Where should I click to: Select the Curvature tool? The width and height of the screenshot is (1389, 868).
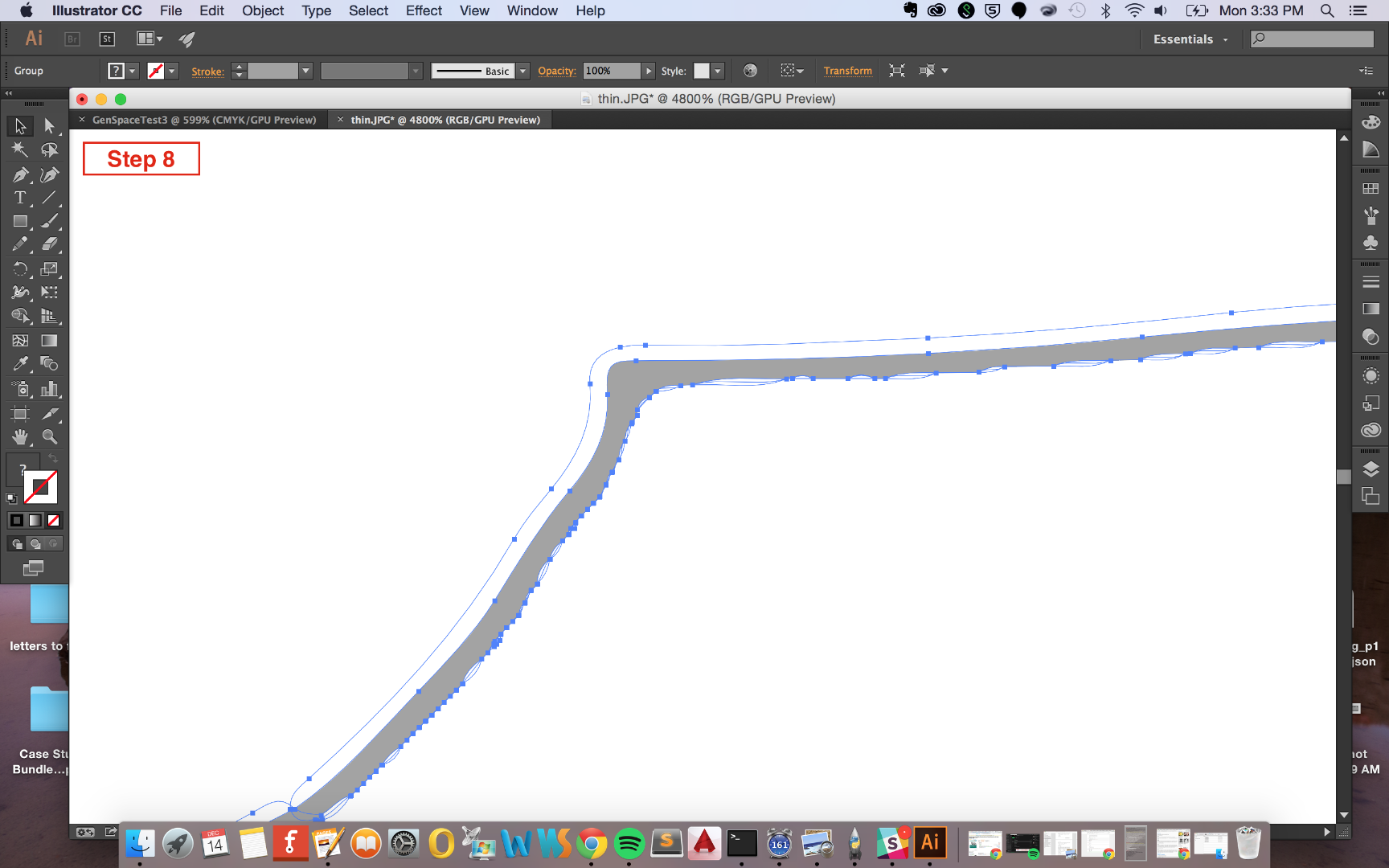coord(49,174)
